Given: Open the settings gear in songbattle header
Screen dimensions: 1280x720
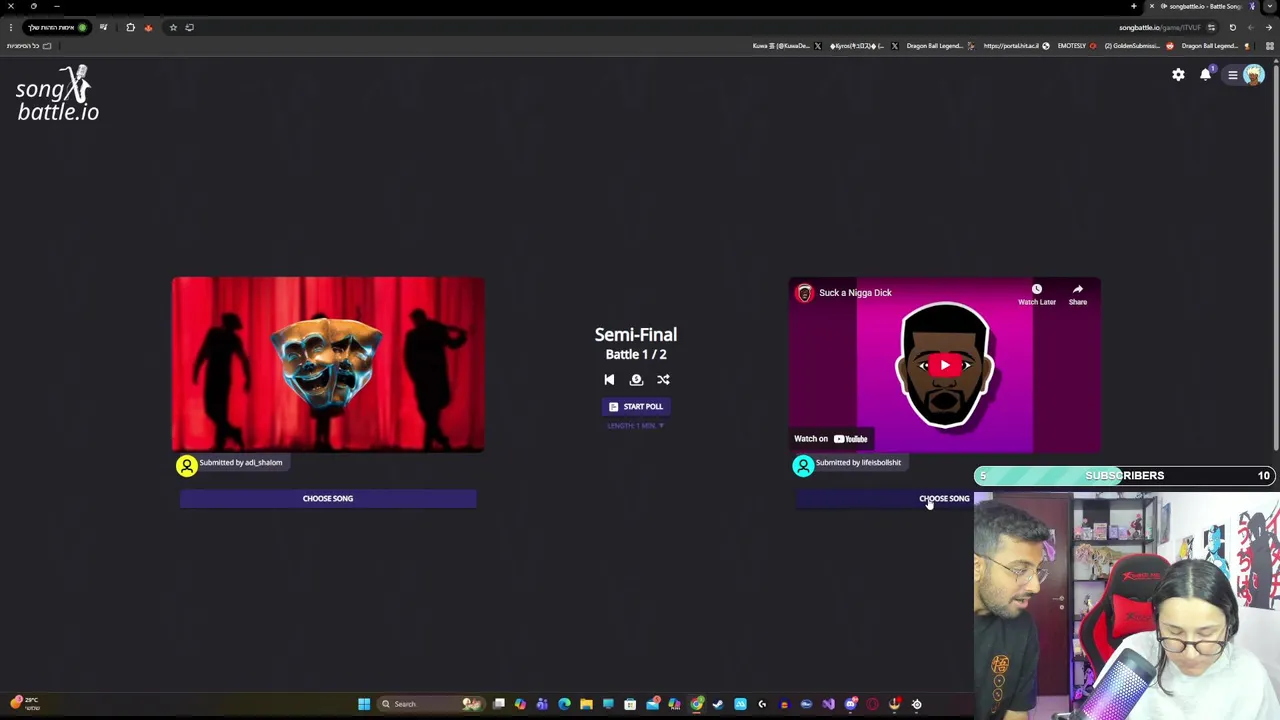Looking at the screenshot, I should tap(1178, 75).
